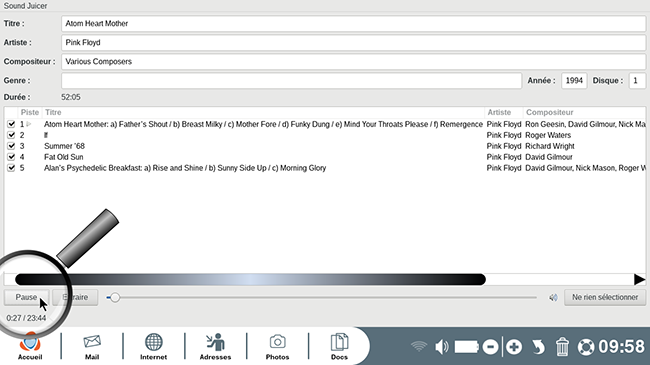This screenshot has width=650, height=365.
Task: Open the Photos camera icon
Action: [x=277, y=346]
